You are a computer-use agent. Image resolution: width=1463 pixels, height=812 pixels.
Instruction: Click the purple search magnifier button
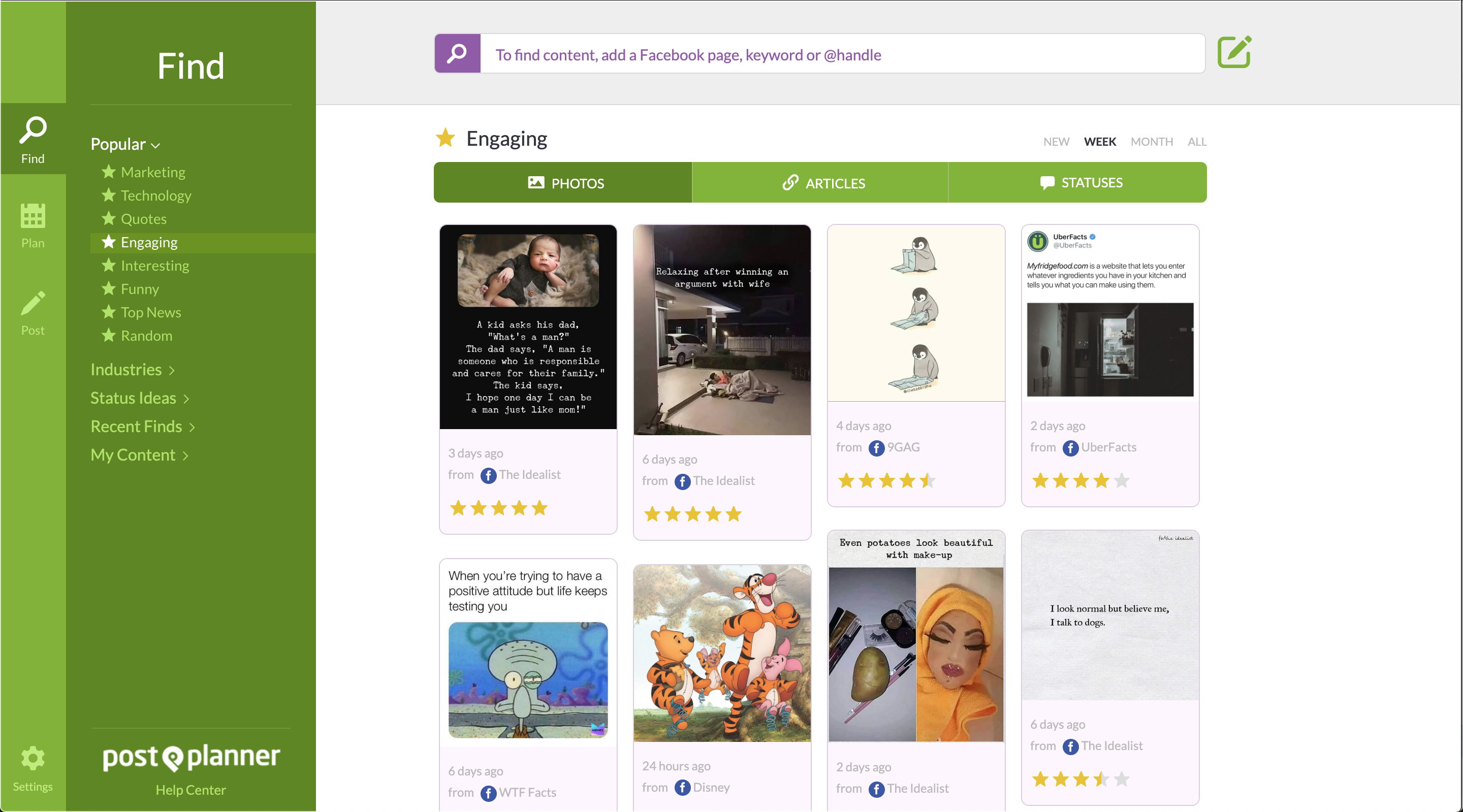point(457,53)
